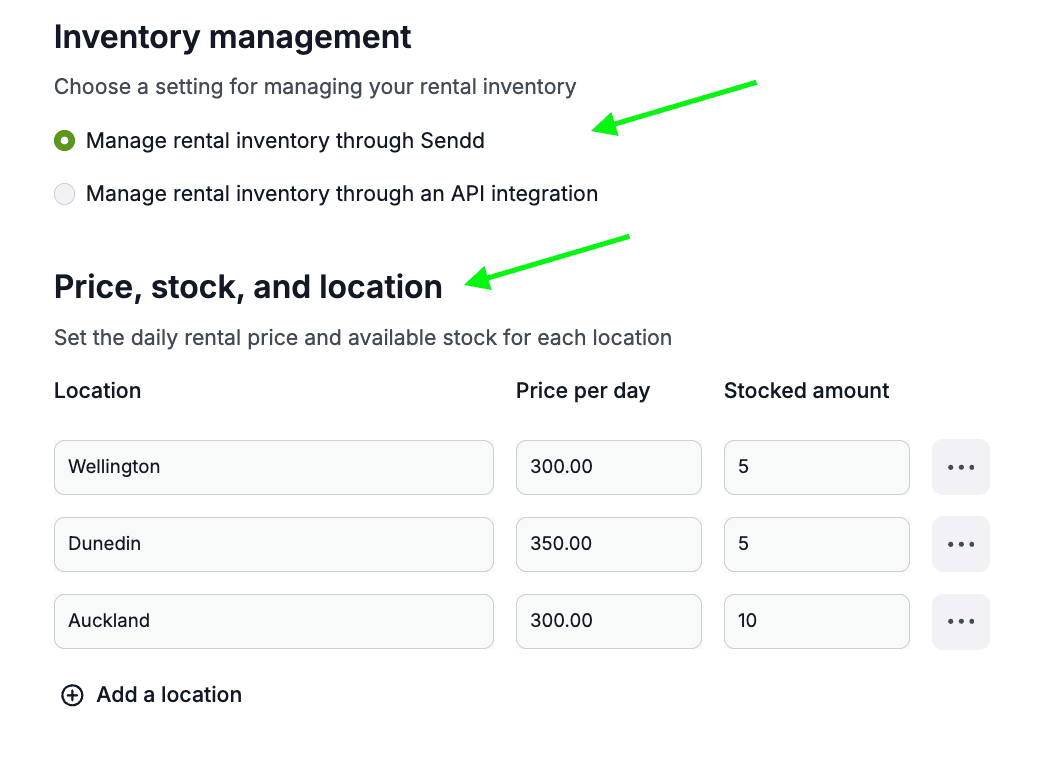1038x762 pixels.
Task: Click the Price per day column header
Action: click(582, 391)
